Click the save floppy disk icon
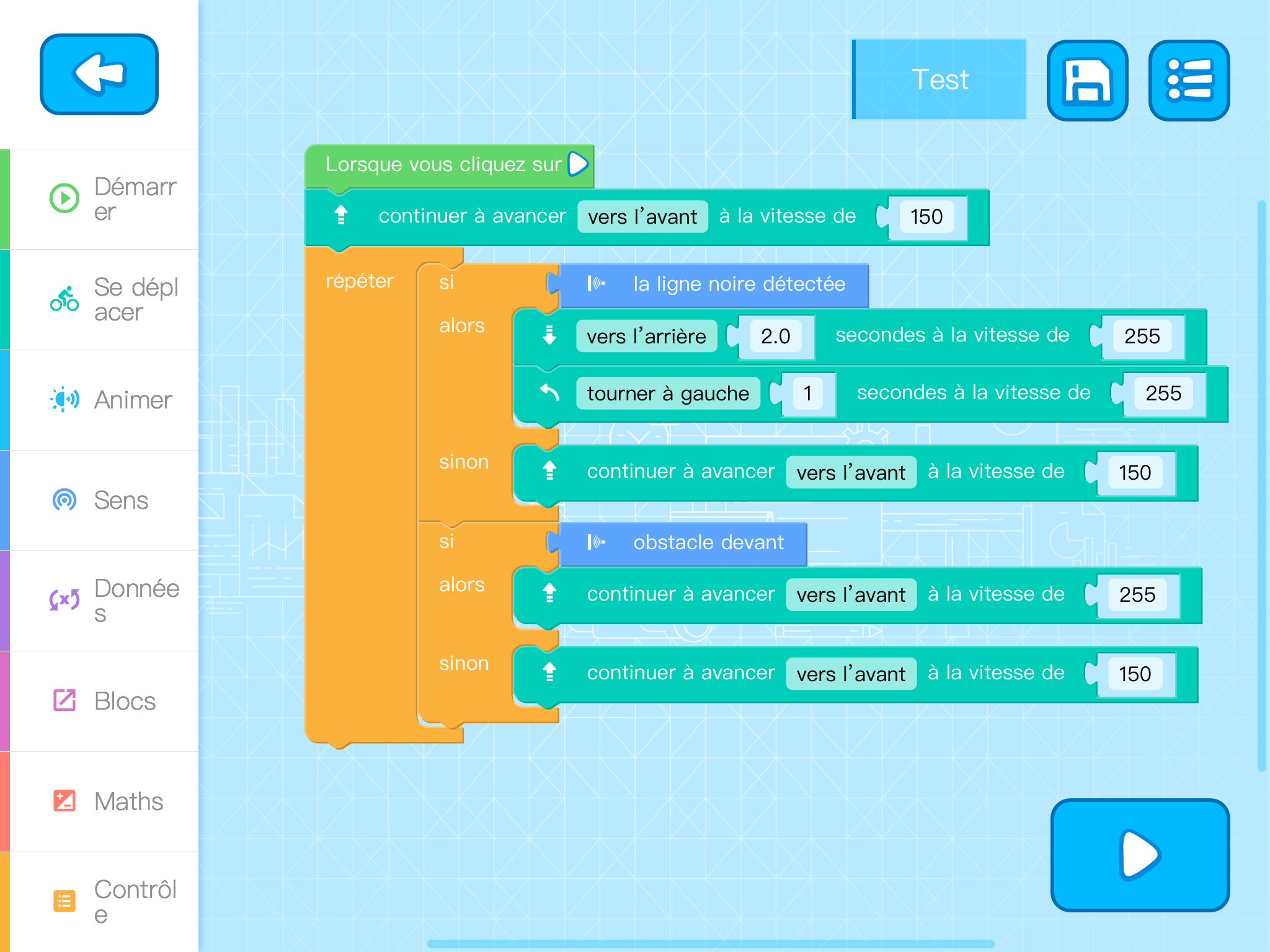The height and width of the screenshot is (952, 1270). tap(1087, 81)
